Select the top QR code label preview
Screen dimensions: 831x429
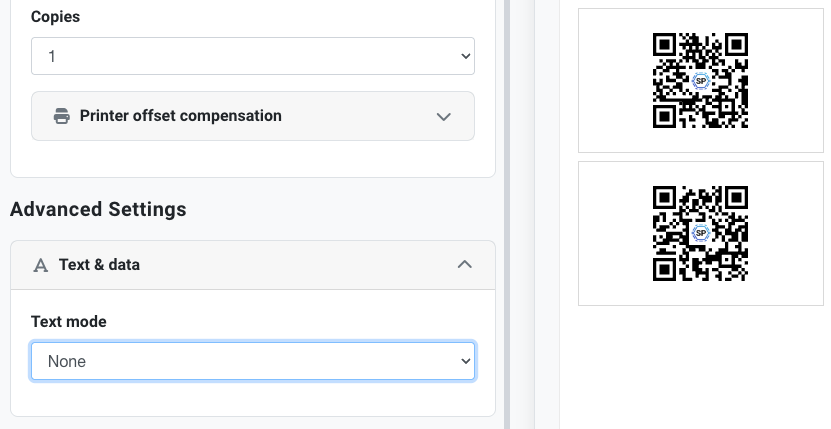[x=701, y=81]
